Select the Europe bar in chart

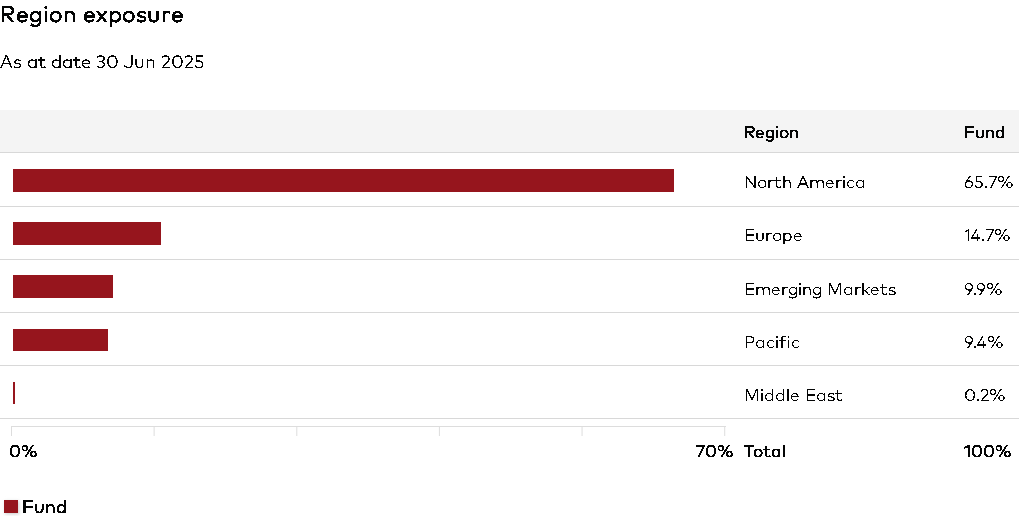click(87, 233)
